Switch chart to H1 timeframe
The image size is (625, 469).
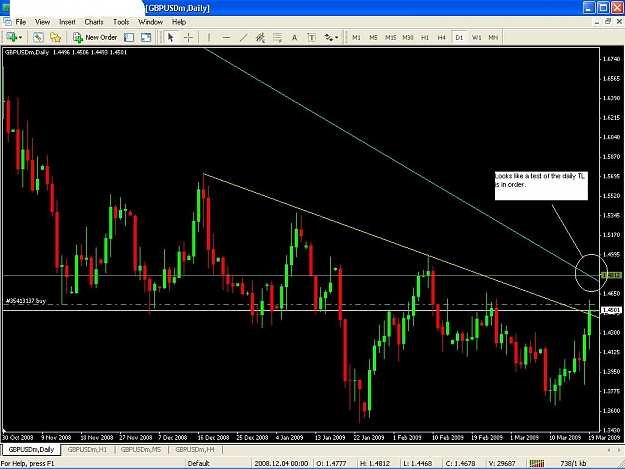coord(425,37)
